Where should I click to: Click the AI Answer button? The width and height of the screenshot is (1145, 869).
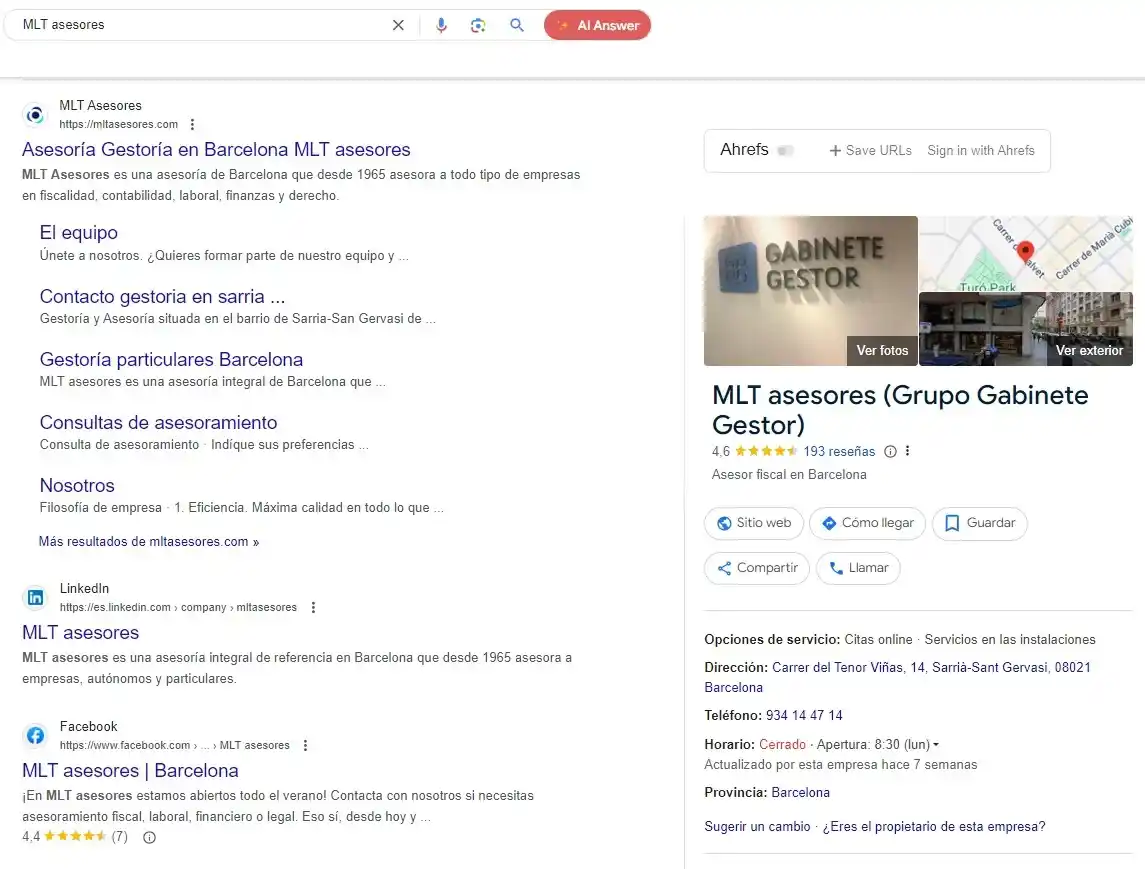pos(597,25)
